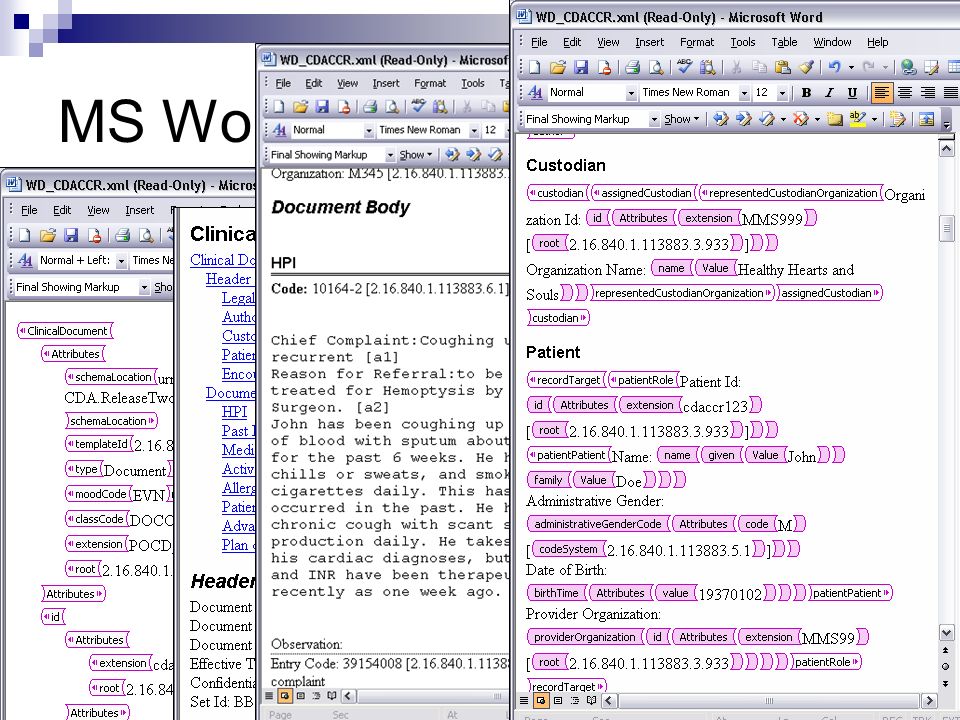The height and width of the screenshot is (720, 960).
Task: Toggle Center alignment in the front window
Action: click(x=905, y=92)
